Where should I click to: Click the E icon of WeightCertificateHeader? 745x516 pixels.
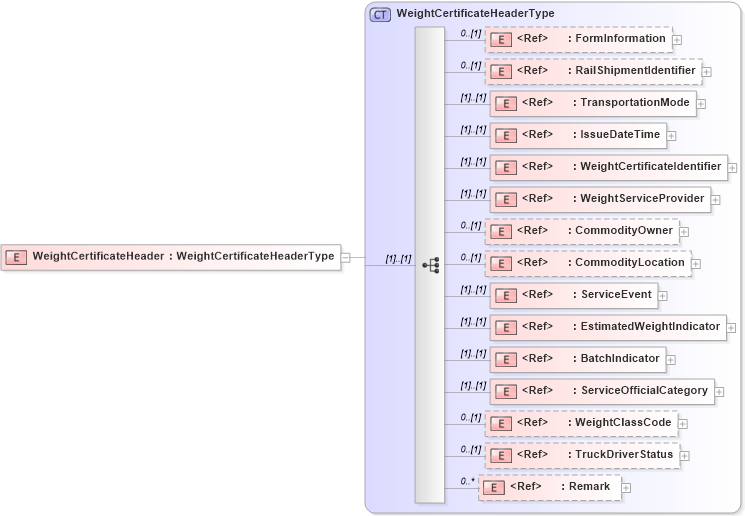(x=16, y=258)
